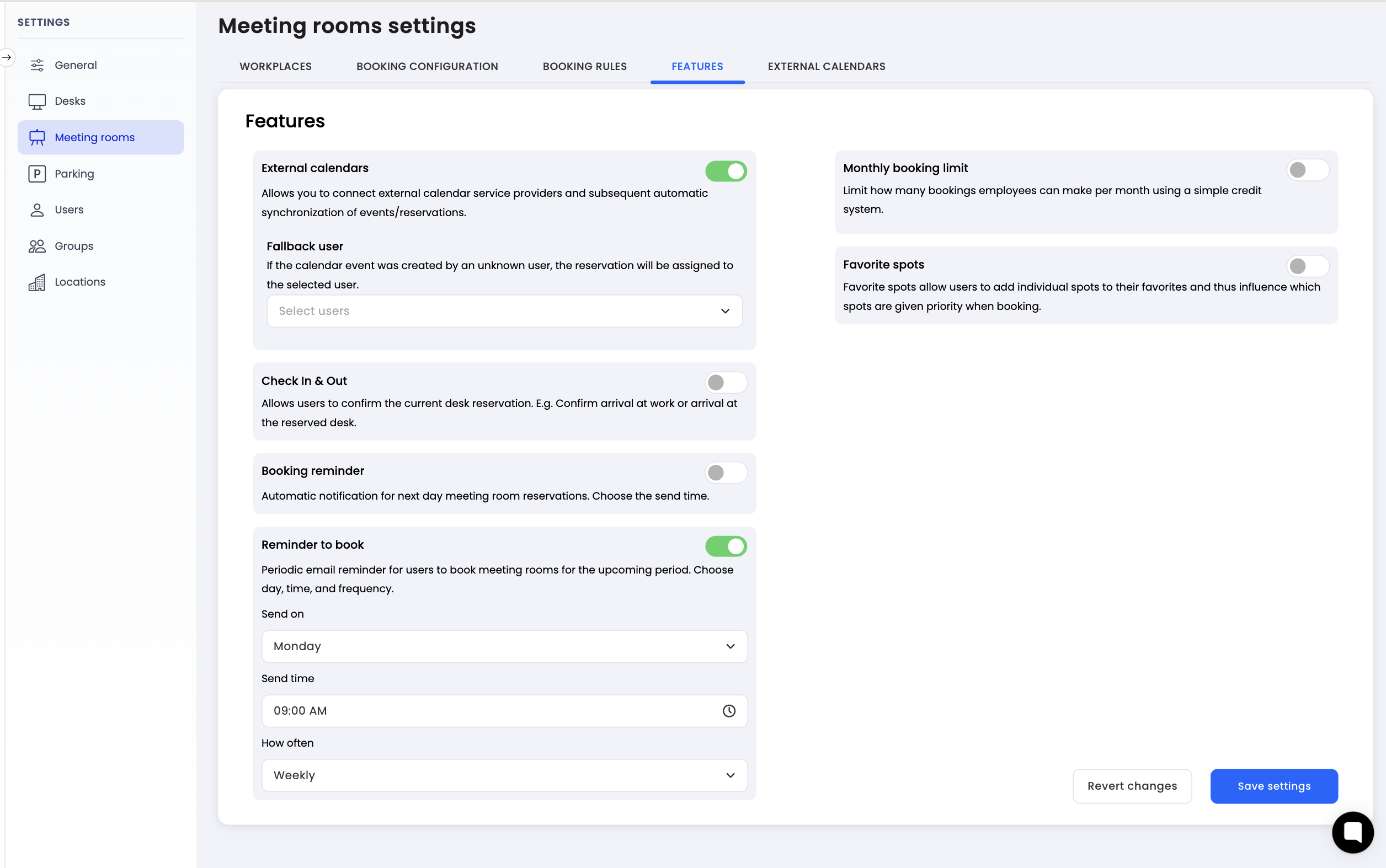Open the How often Weekly dropdown
Viewport: 1386px width, 868px height.
coord(504,775)
